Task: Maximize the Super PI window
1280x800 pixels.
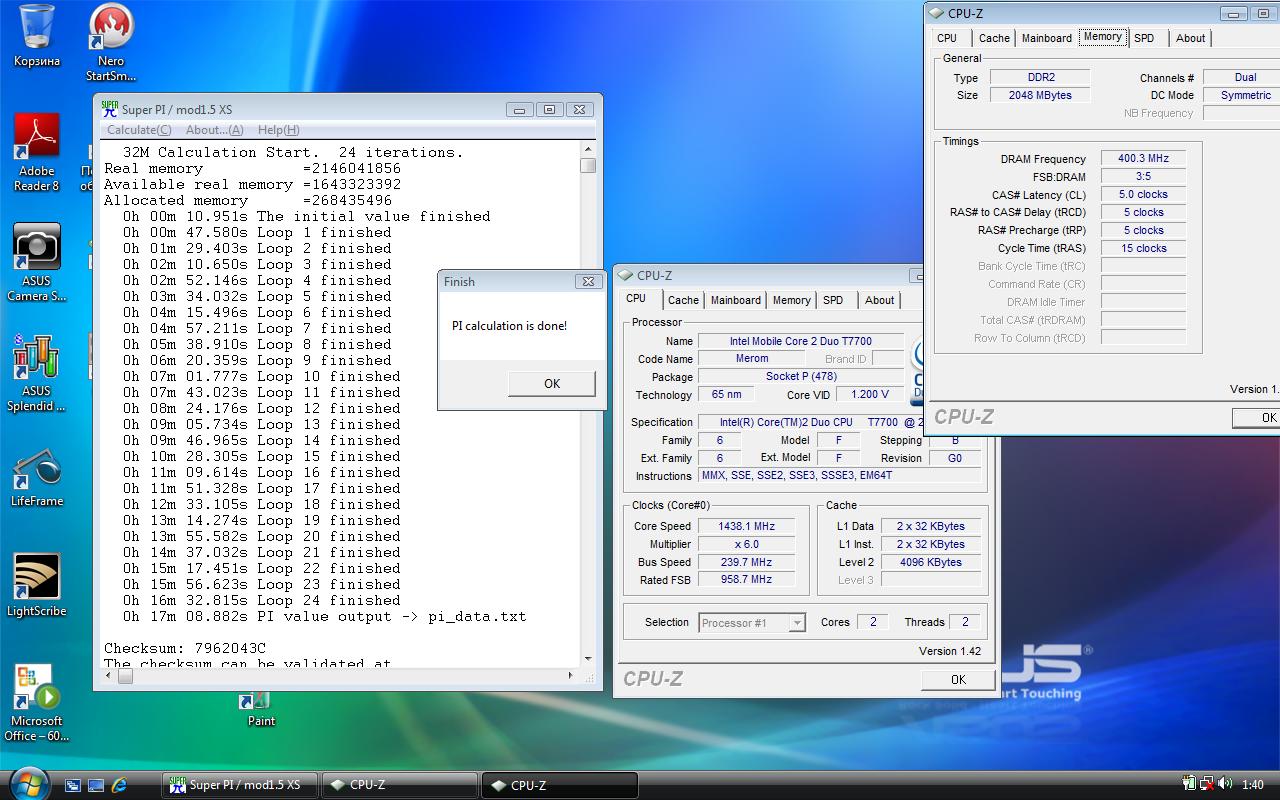Action: pyautogui.click(x=549, y=110)
